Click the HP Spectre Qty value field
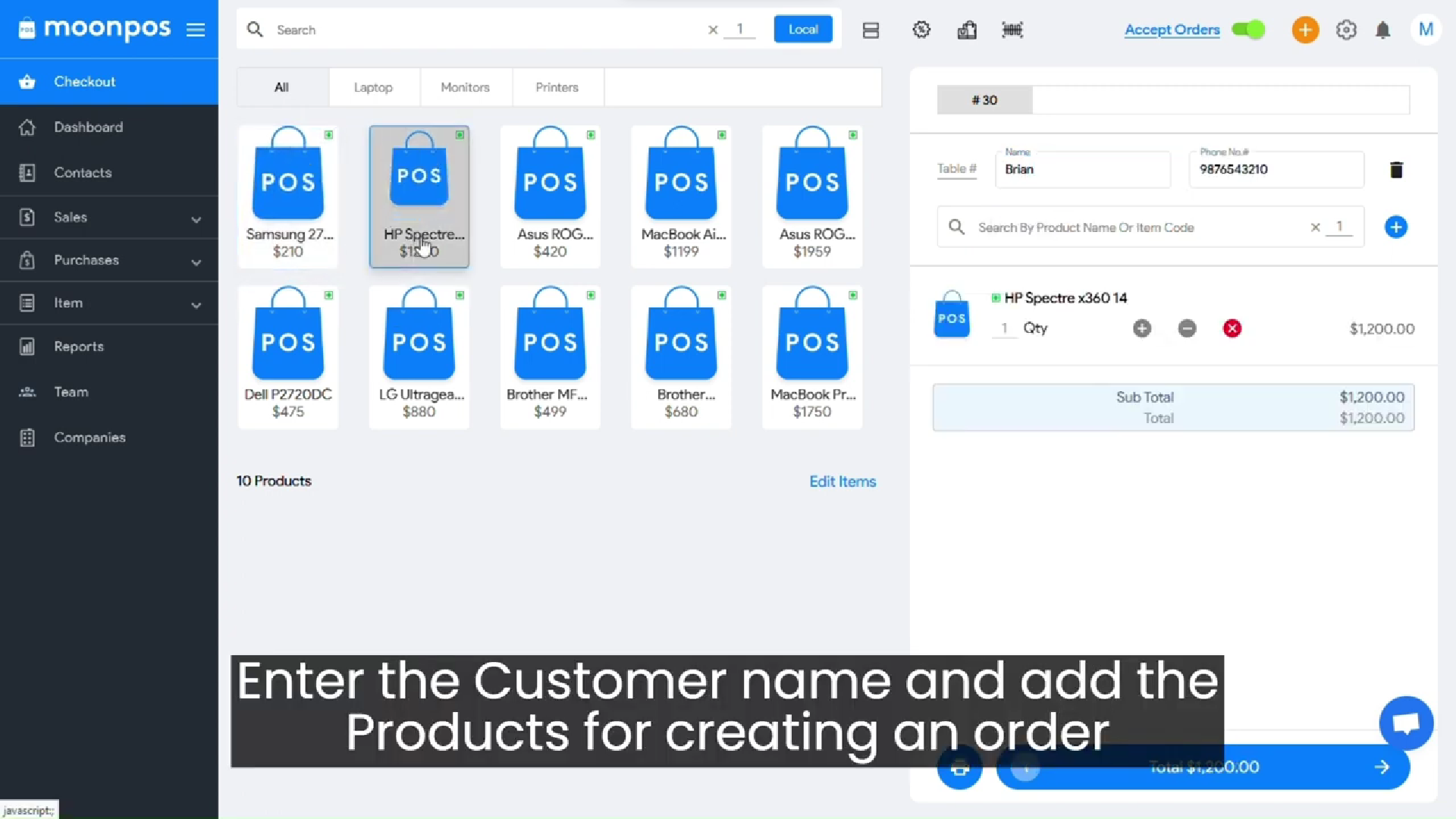The image size is (1456, 819). [x=1004, y=328]
